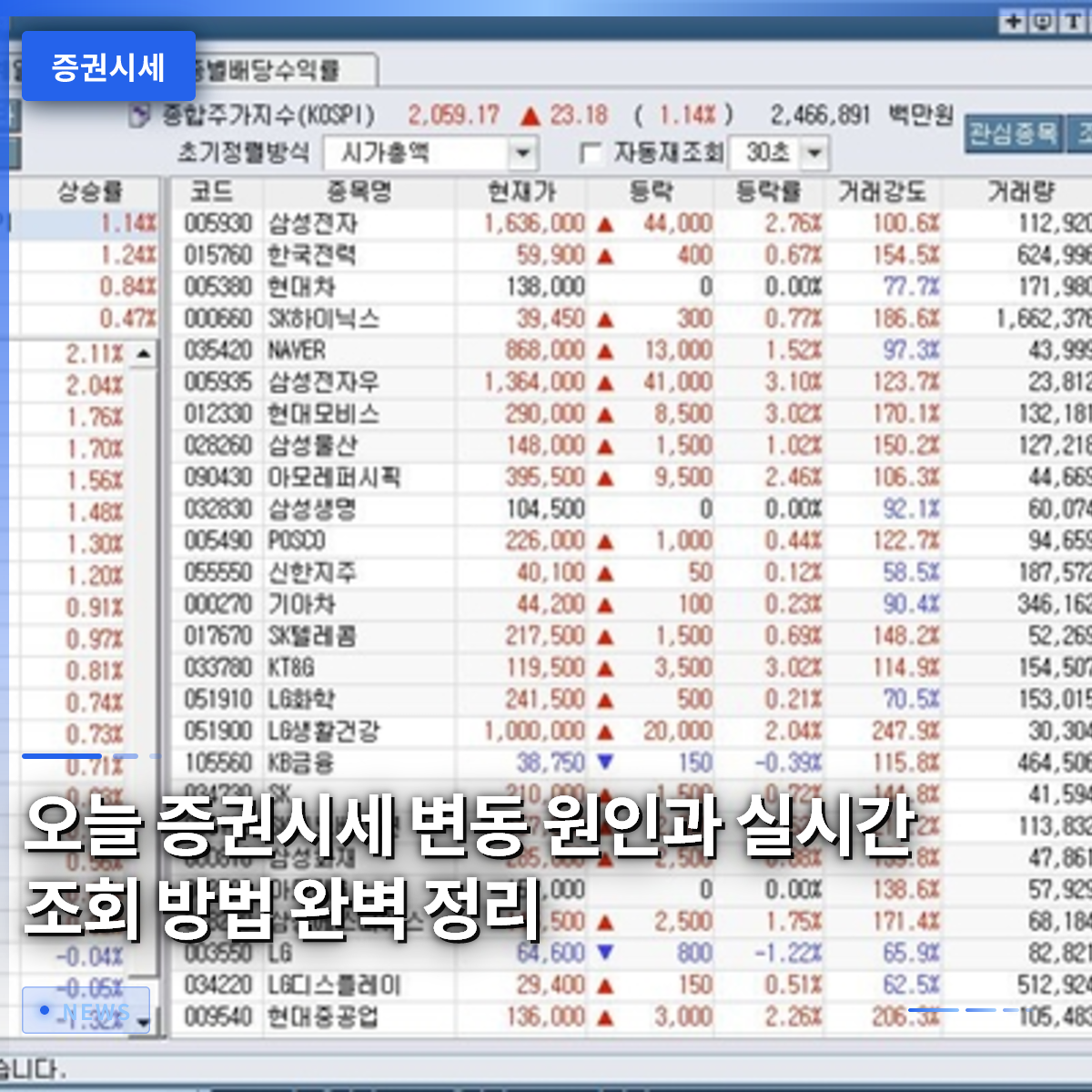Select the 기아차 stock name
The width and height of the screenshot is (1092, 1092).
pyautogui.click(x=301, y=604)
